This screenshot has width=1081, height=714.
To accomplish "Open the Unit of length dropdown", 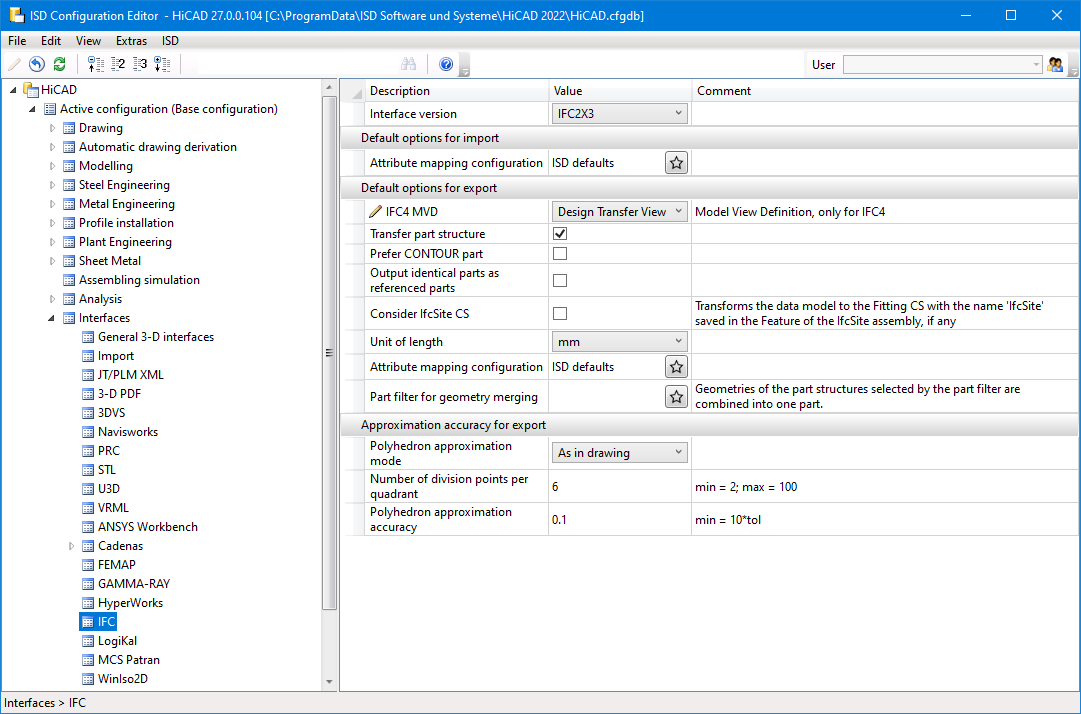I will (x=620, y=342).
